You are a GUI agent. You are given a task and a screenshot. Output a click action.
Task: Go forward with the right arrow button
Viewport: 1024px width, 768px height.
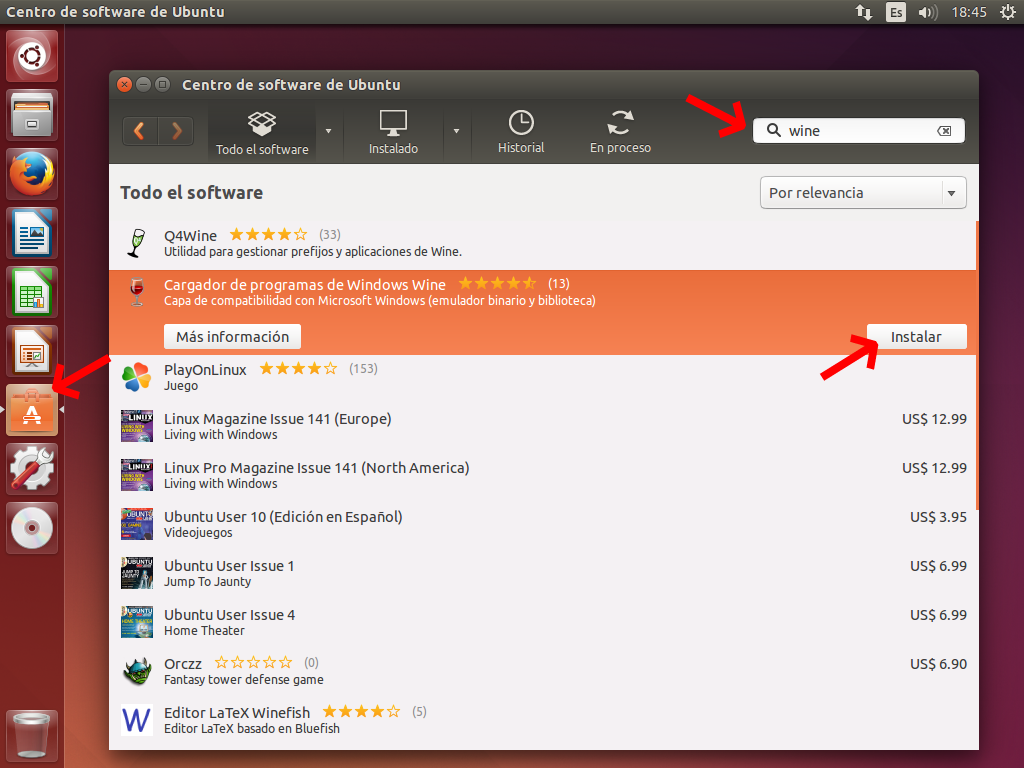coord(176,131)
